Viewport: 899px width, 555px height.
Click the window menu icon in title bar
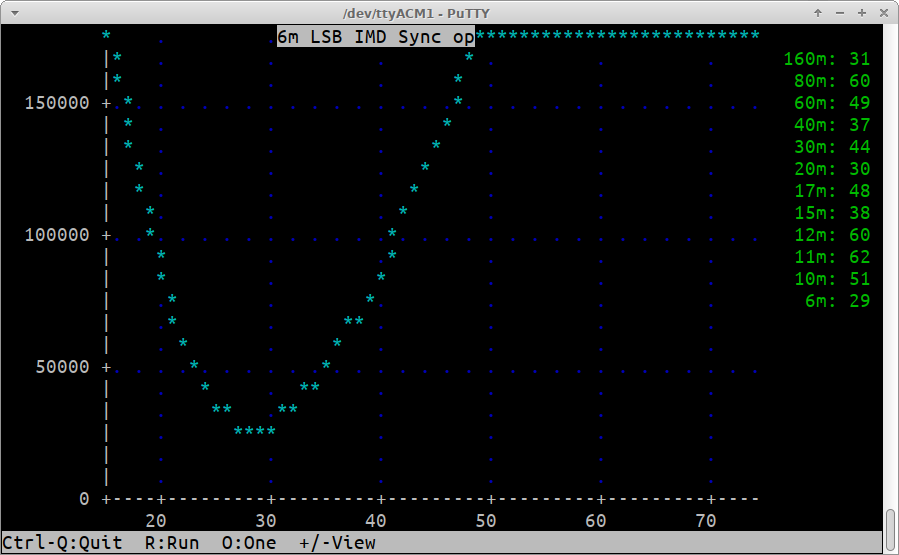coord(13,12)
